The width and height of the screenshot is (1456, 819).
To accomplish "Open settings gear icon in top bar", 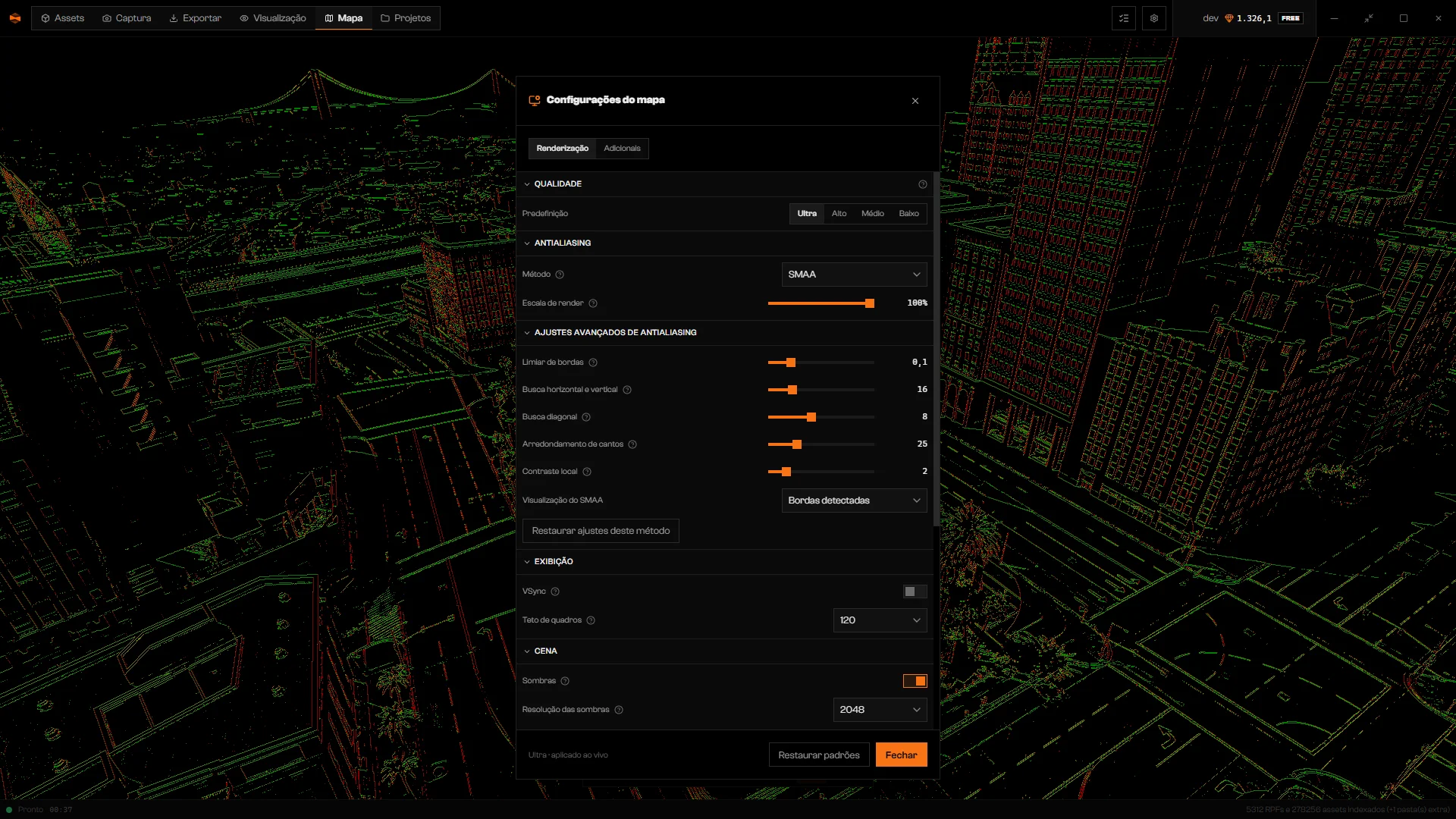I will 1154,18.
